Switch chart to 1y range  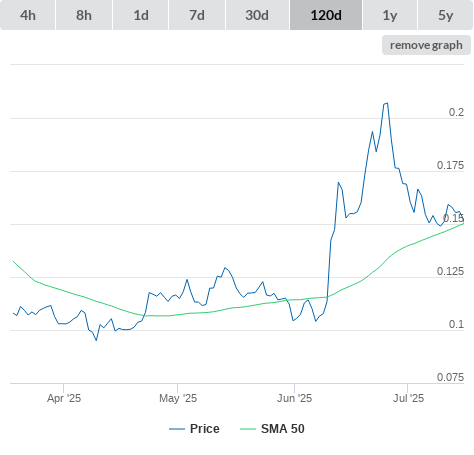pos(390,15)
